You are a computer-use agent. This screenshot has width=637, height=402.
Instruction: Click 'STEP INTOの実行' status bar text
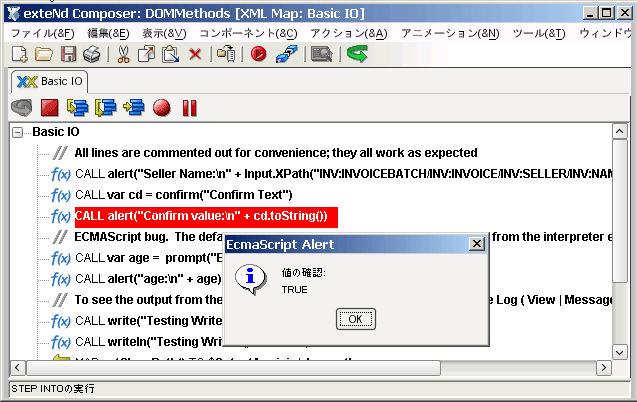coord(53,389)
